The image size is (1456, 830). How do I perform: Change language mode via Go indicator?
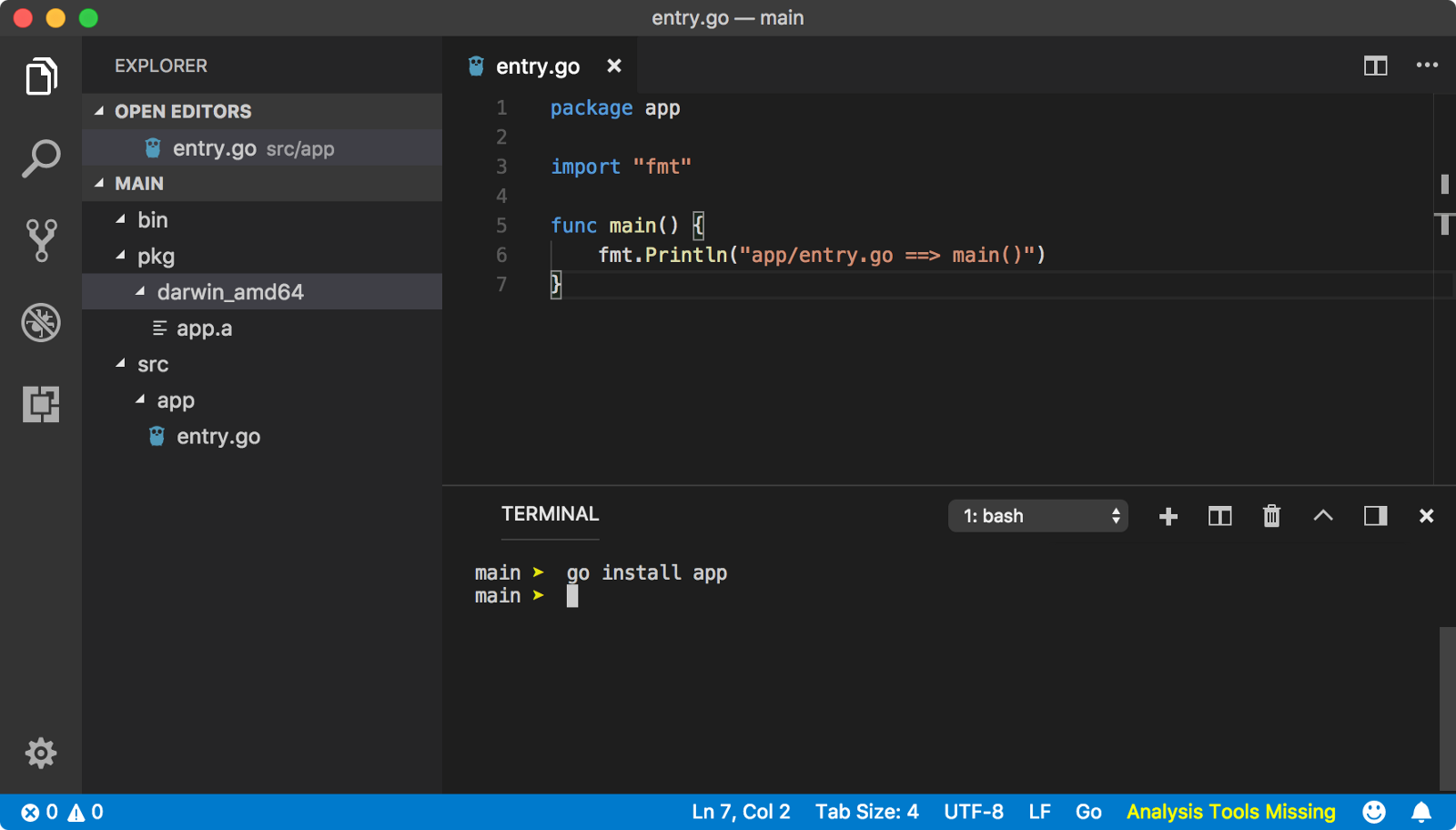(x=1088, y=812)
